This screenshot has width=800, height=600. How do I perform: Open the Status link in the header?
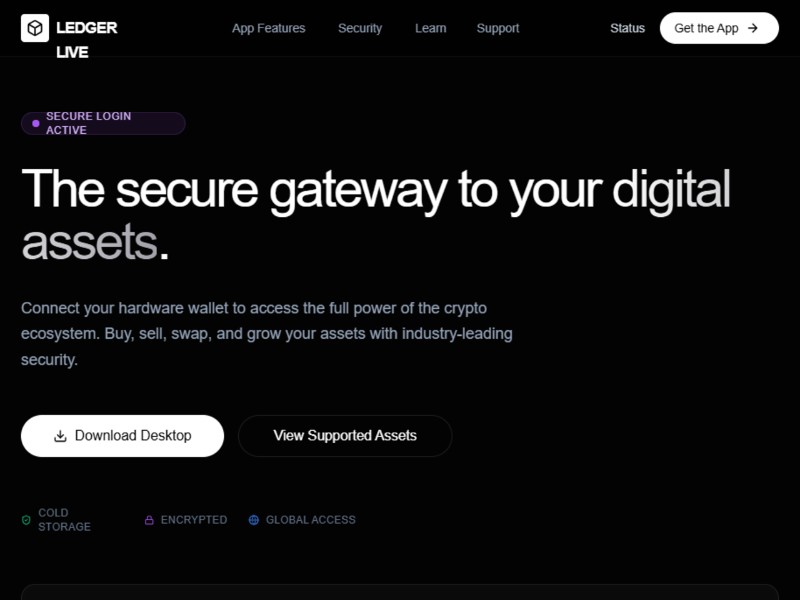[x=627, y=28]
